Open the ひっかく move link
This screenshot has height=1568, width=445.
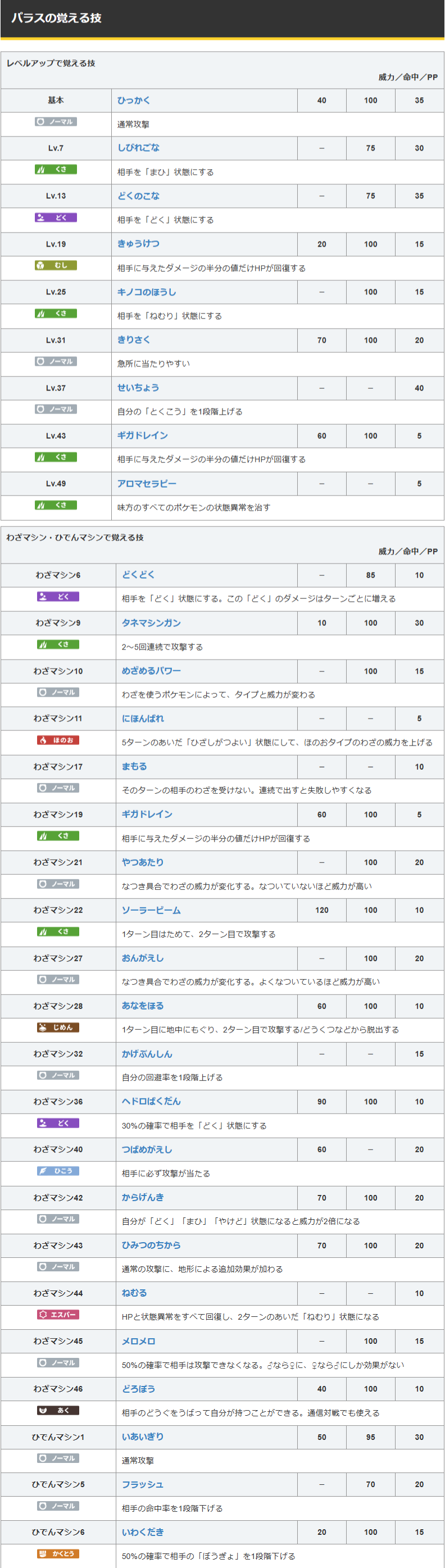point(133,101)
